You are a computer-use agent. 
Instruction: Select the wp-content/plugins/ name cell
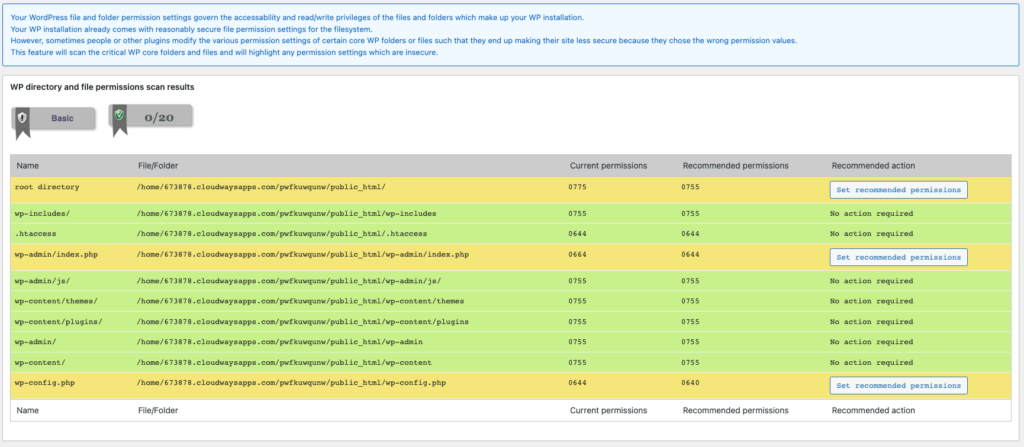click(59, 322)
